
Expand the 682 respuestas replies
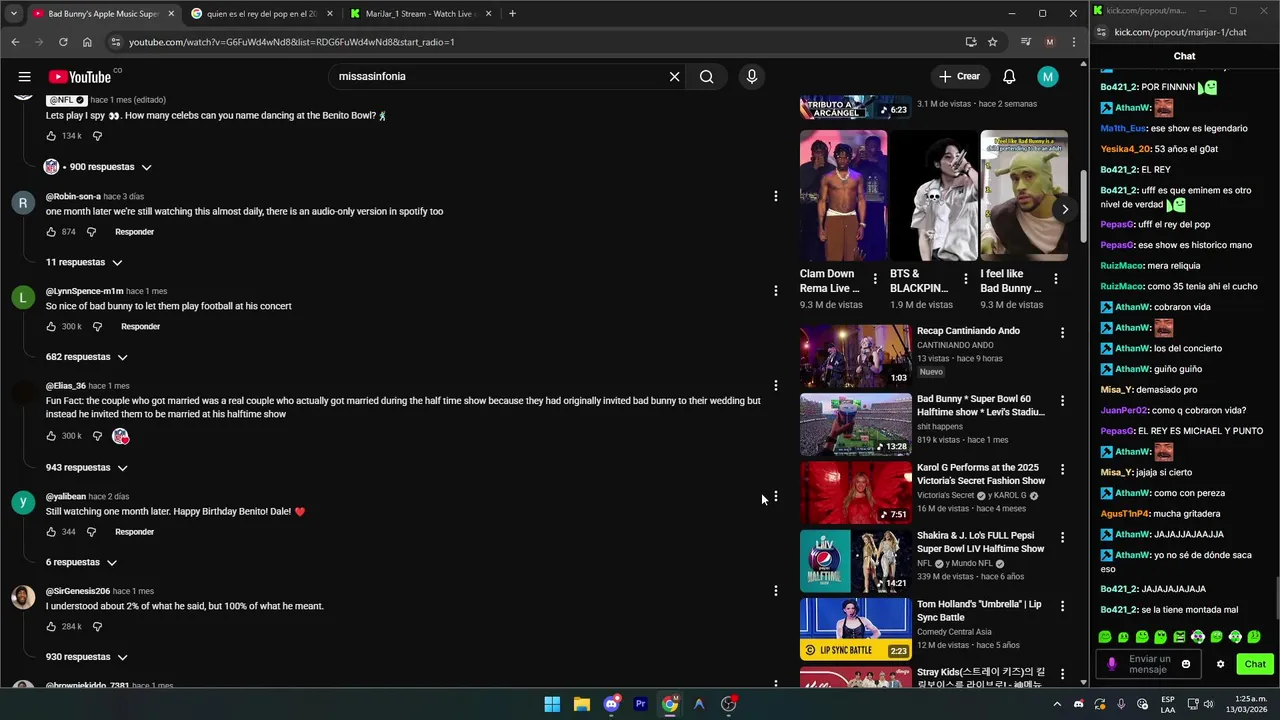click(x=87, y=357)
